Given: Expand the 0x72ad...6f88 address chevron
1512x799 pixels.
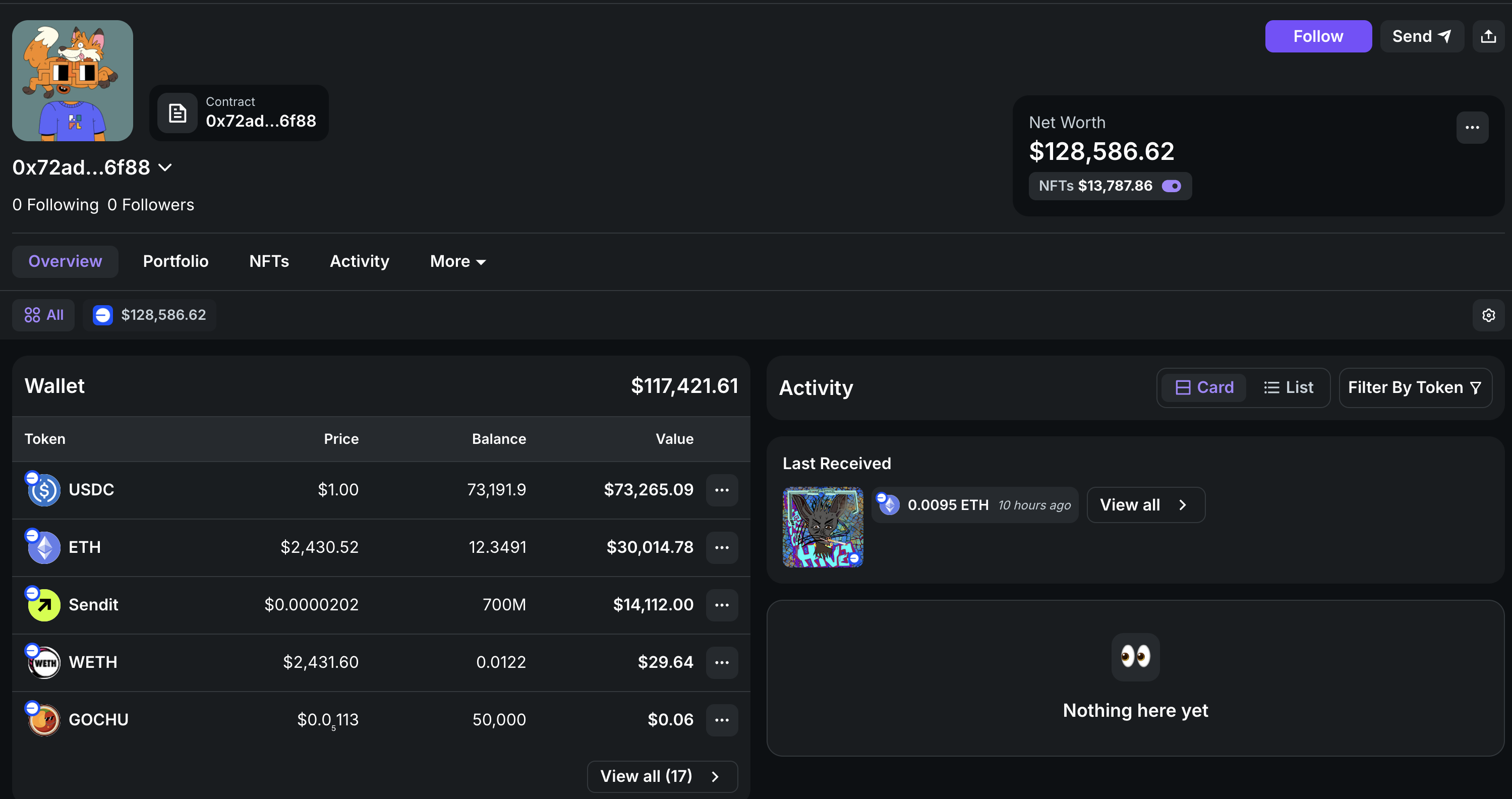Looking at the screenshot, I should click(x=165, y=168).
